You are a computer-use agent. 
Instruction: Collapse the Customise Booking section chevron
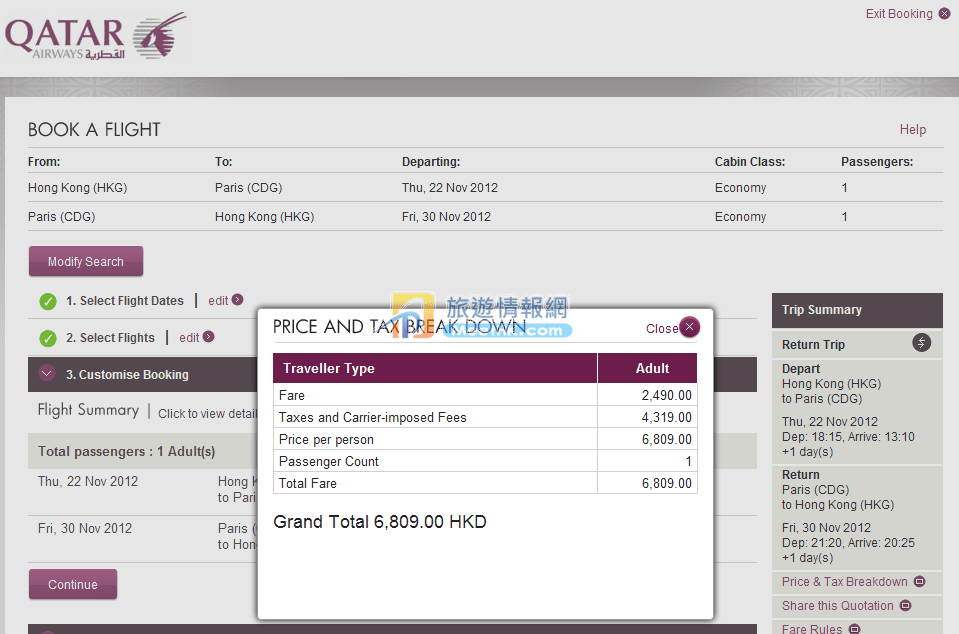tap(46, 374)
